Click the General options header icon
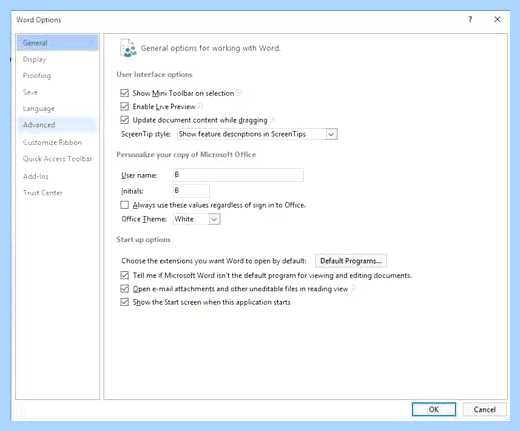This screenshot has width=520, height=431. (x=128, y=48)
